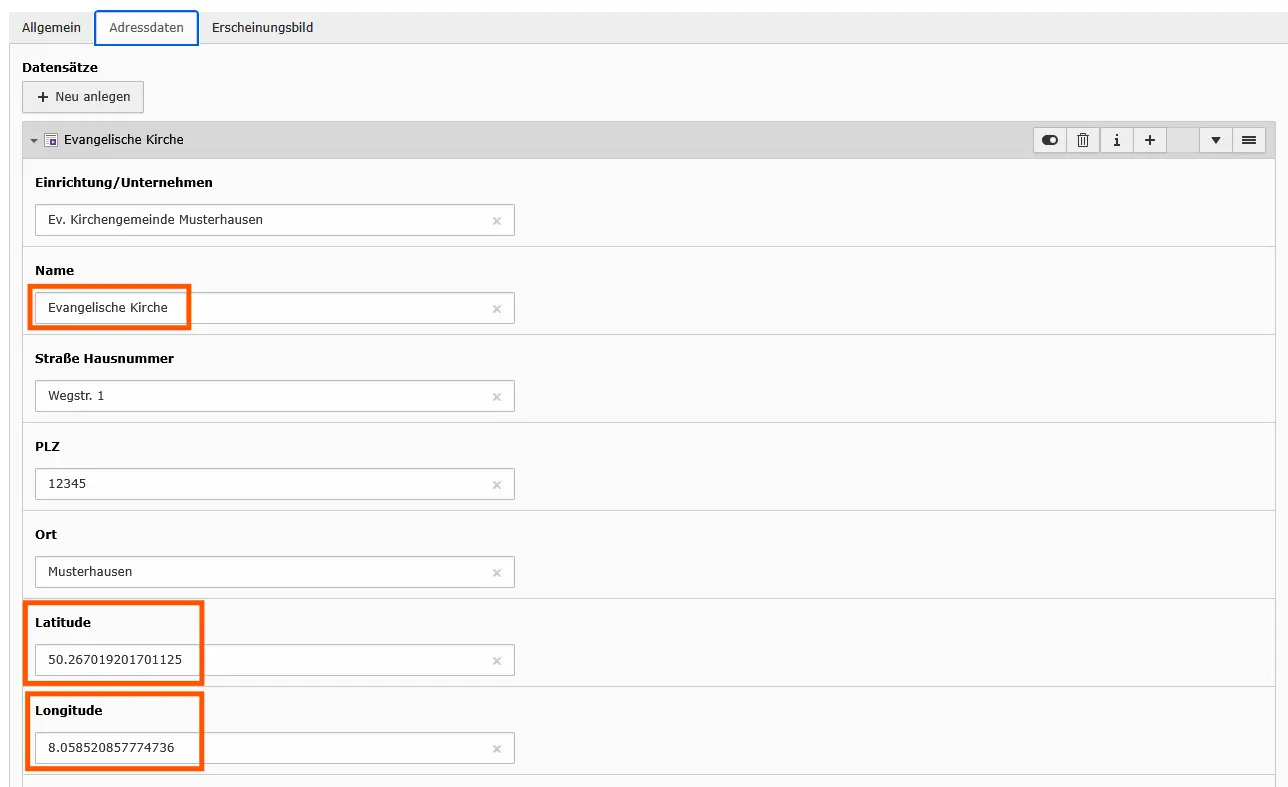Clear the Name field value
Viewport: 1288px width, 787px height.
(497, 308)
